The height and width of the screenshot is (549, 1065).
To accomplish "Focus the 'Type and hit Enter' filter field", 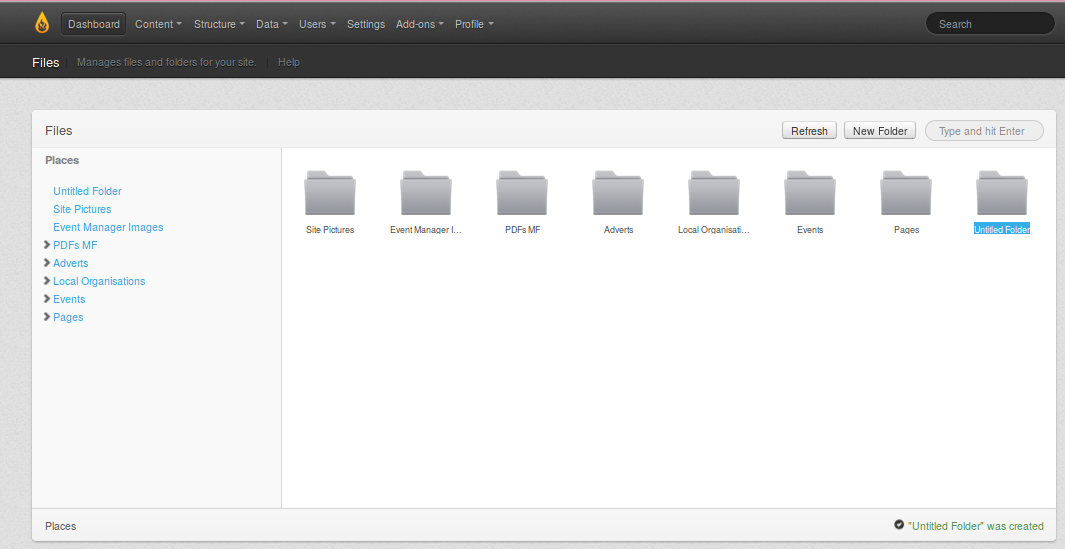I will [984, 131].
